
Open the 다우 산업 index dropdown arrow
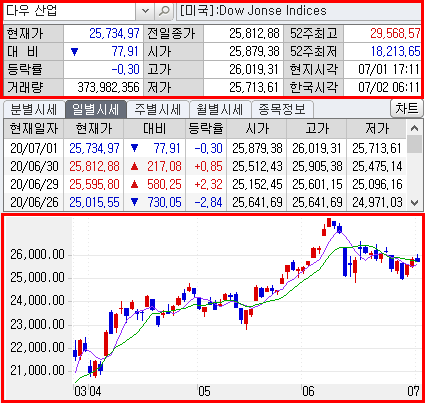click(145, 11)
